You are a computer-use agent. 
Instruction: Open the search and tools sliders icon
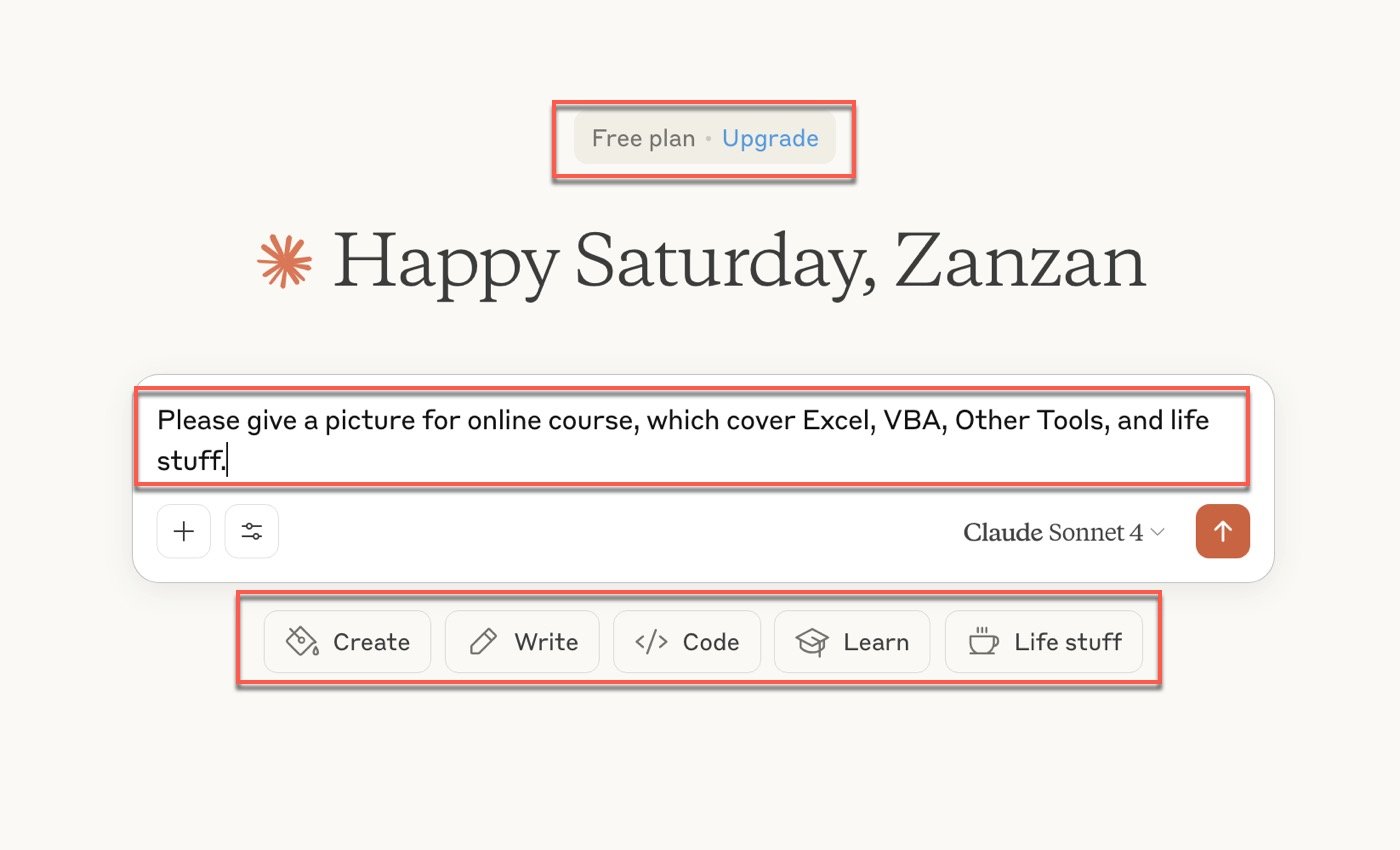(x=252, y=531)
